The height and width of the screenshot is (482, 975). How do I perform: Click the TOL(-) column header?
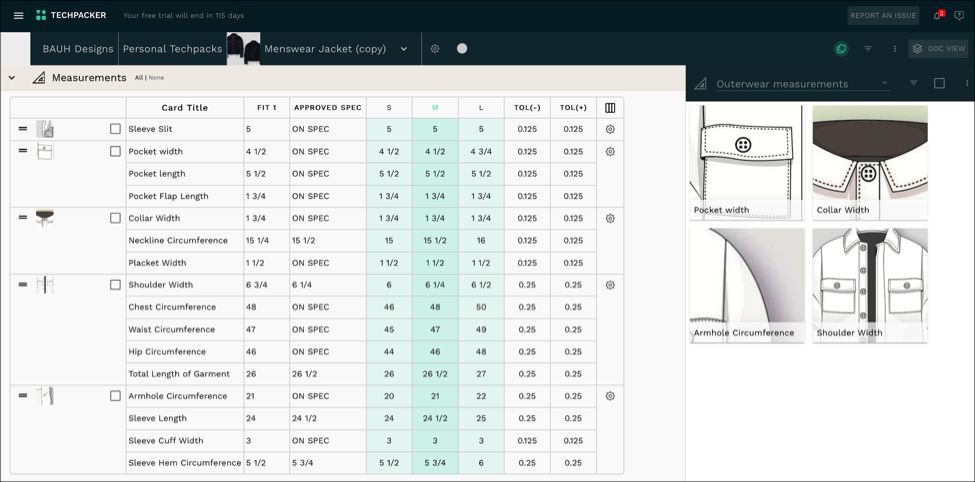coord(527,108)
